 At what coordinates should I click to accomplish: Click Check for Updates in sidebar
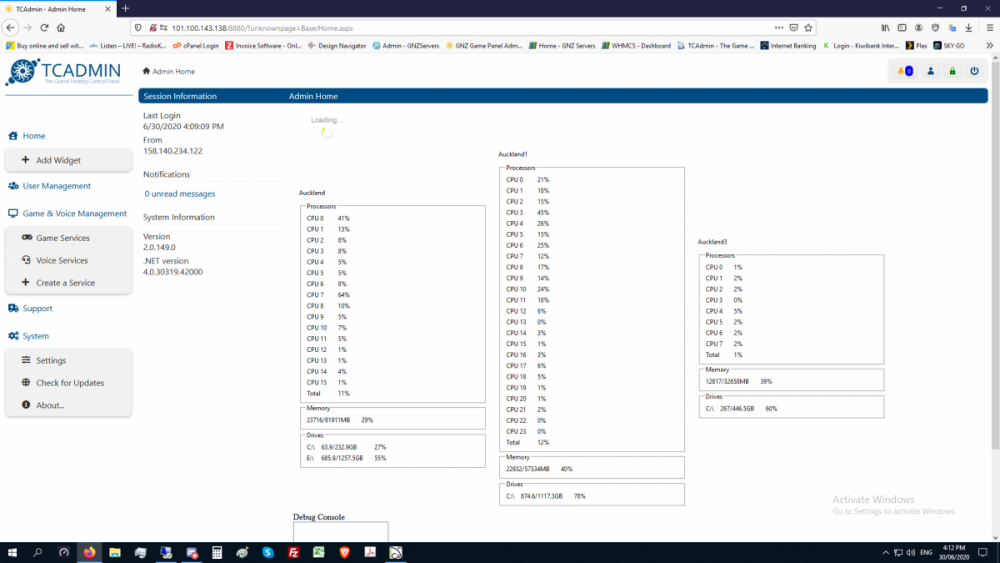[70, 383]
